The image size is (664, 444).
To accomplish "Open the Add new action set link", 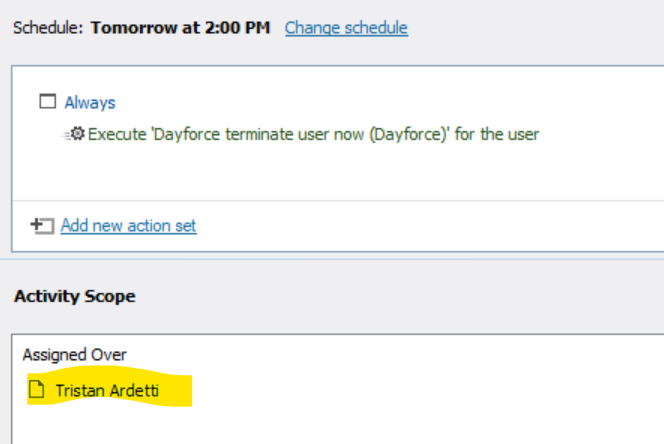I will [128, 226].
